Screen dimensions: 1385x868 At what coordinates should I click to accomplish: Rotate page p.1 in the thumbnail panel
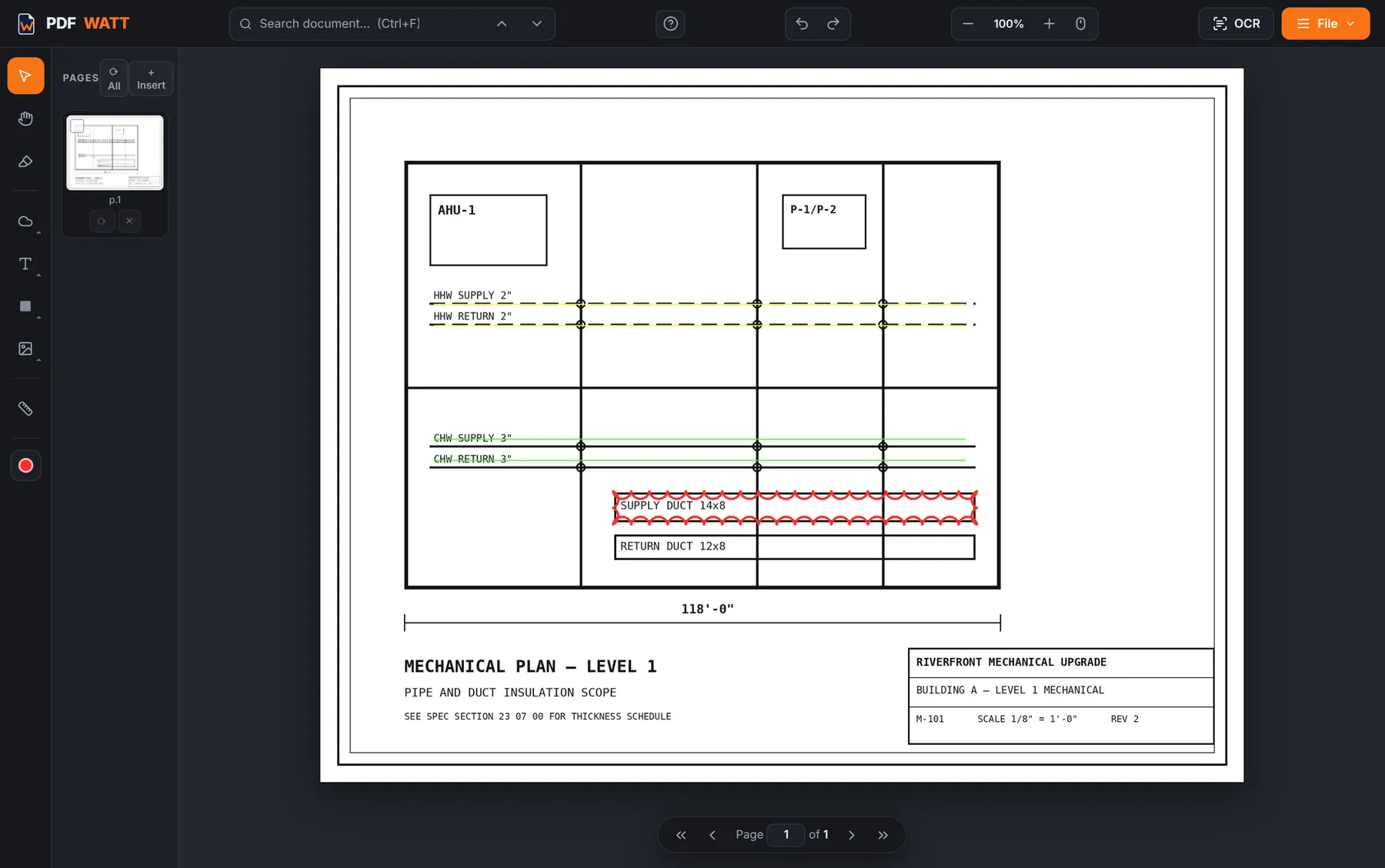pos(102,222)
